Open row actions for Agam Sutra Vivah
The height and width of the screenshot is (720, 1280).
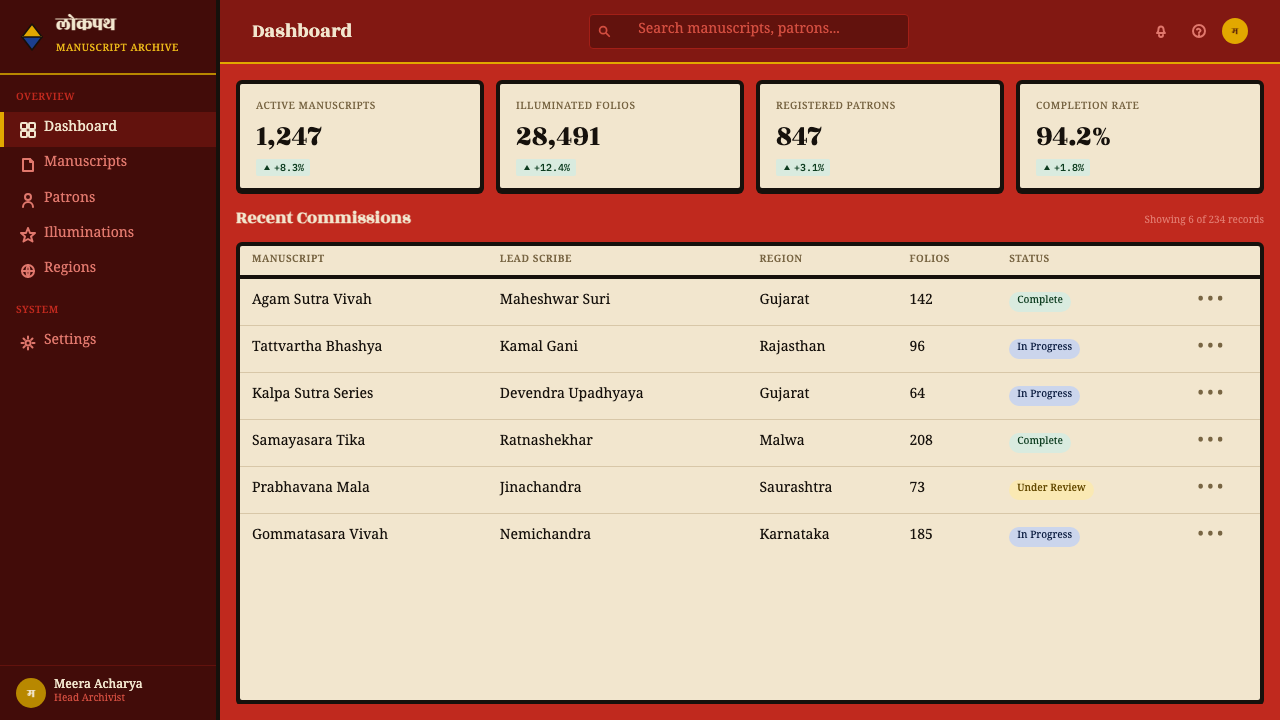tap(1210, 299)
